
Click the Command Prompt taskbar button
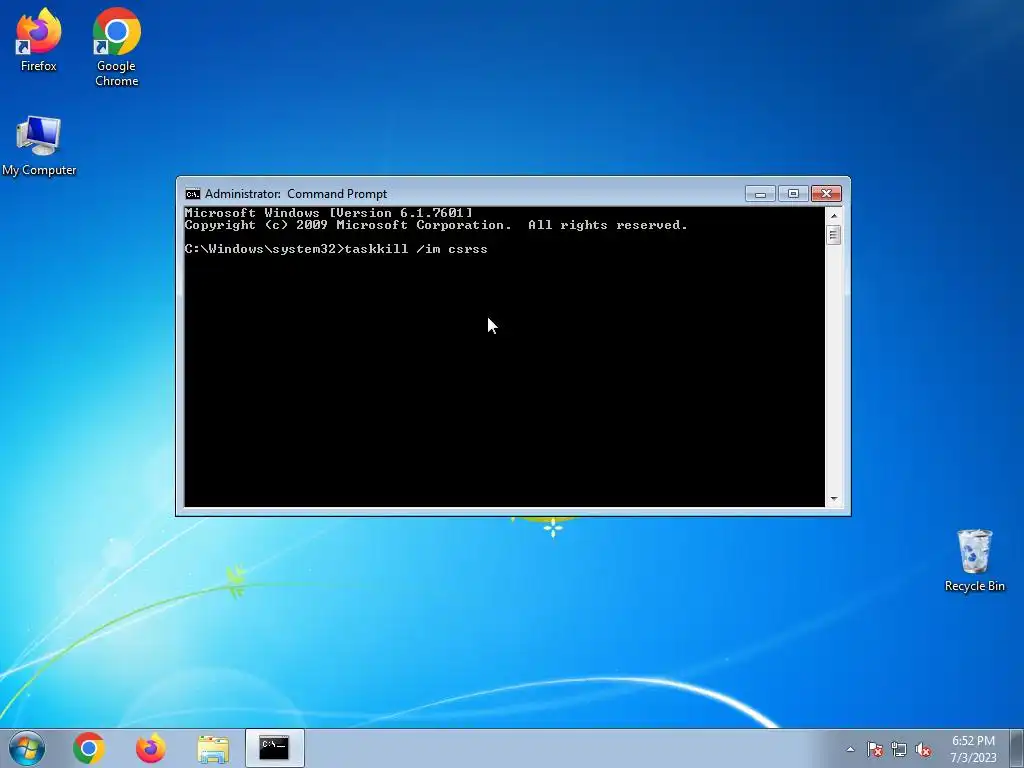tap(274, 748)
